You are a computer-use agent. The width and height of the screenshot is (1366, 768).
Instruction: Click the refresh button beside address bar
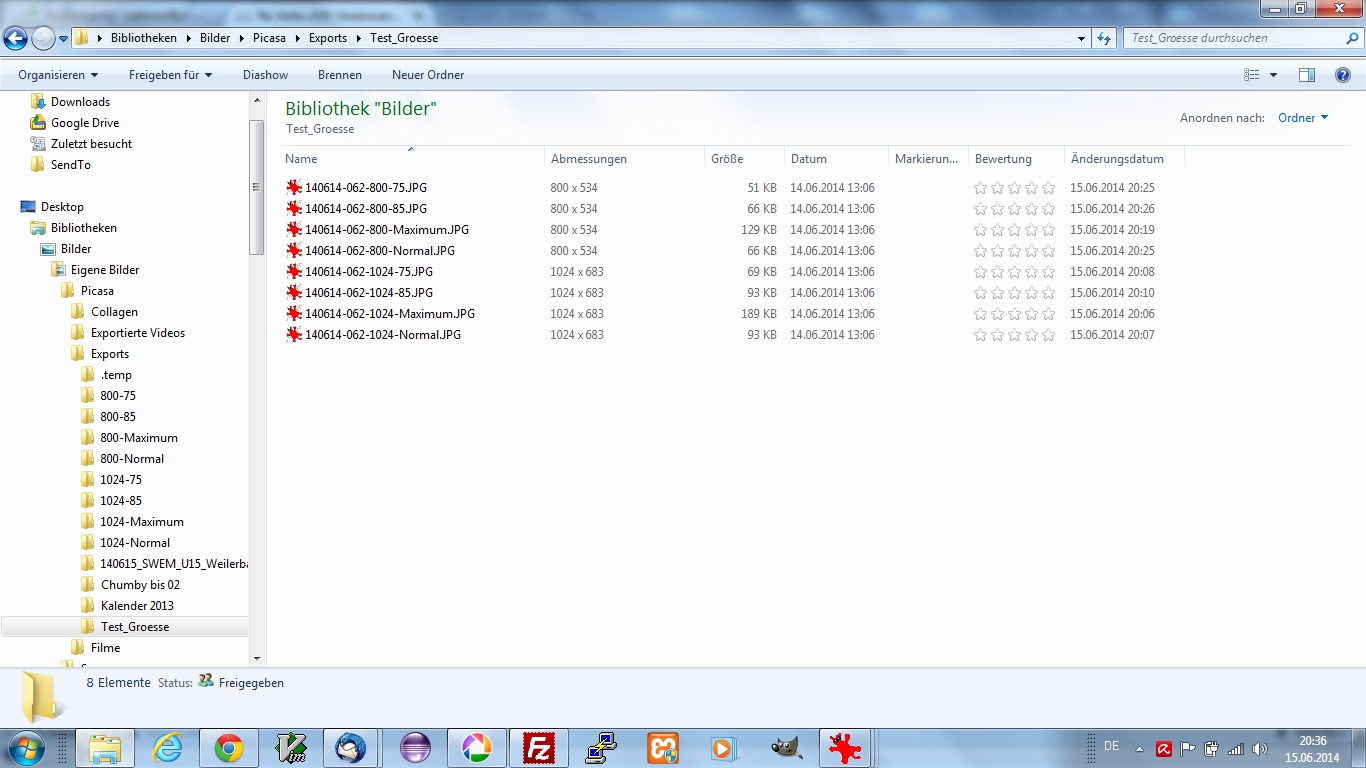[x=1104, y=39]
